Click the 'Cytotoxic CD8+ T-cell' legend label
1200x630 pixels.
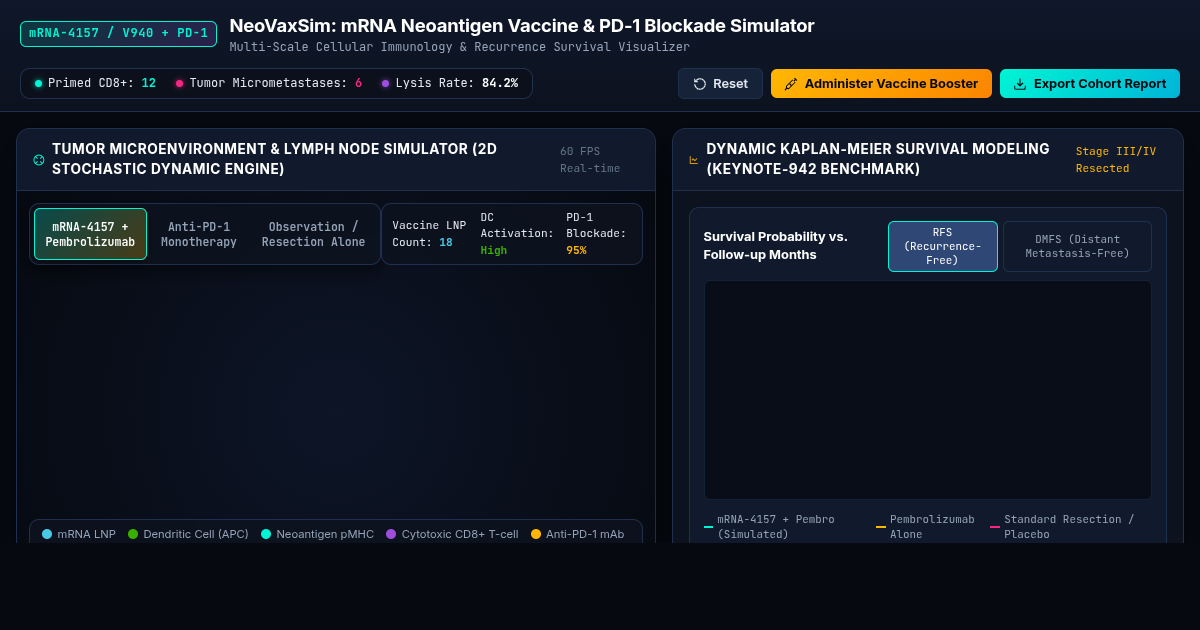[x=460, y=534]
